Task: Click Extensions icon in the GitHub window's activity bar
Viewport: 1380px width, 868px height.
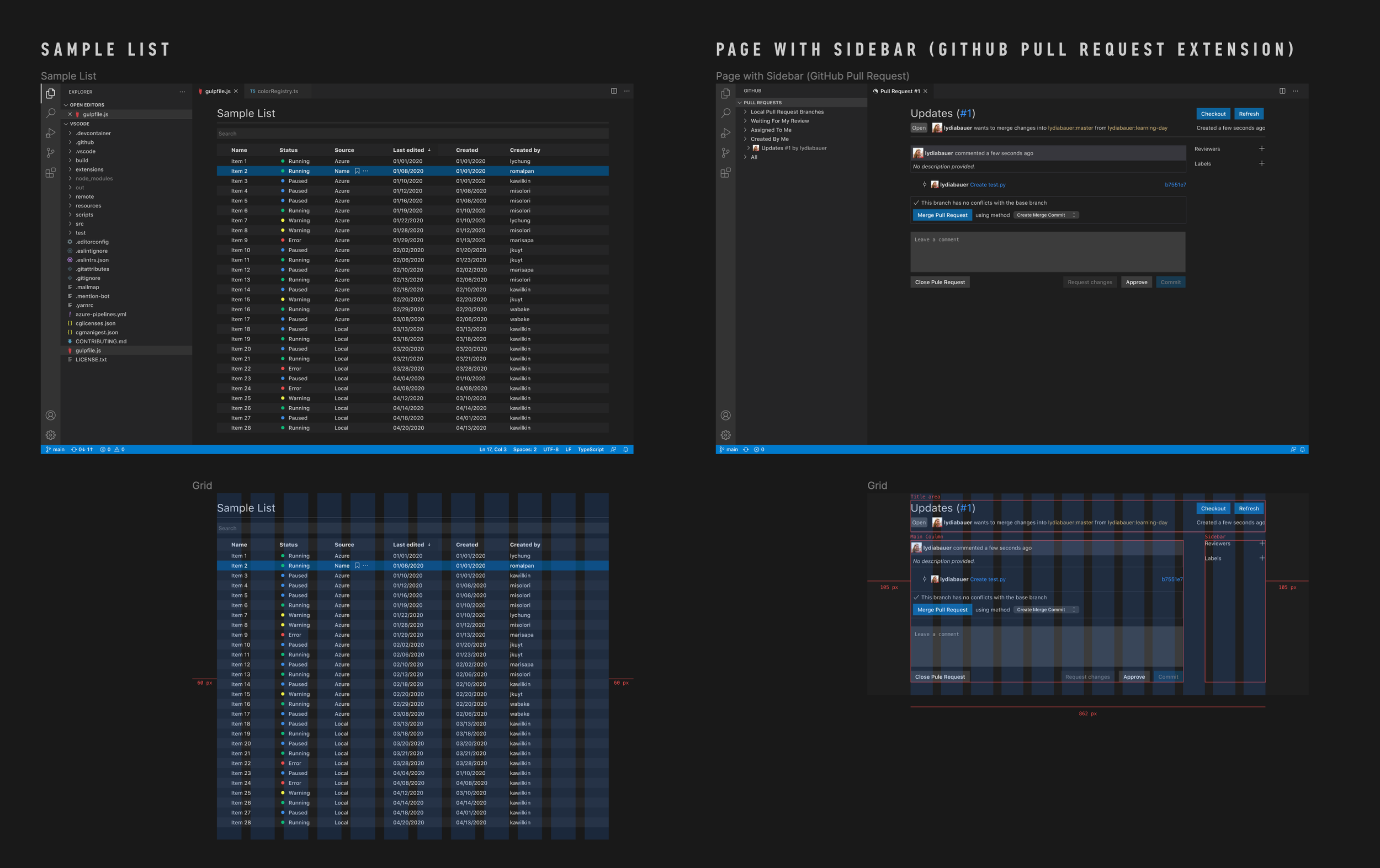Action: coord(725,173)
